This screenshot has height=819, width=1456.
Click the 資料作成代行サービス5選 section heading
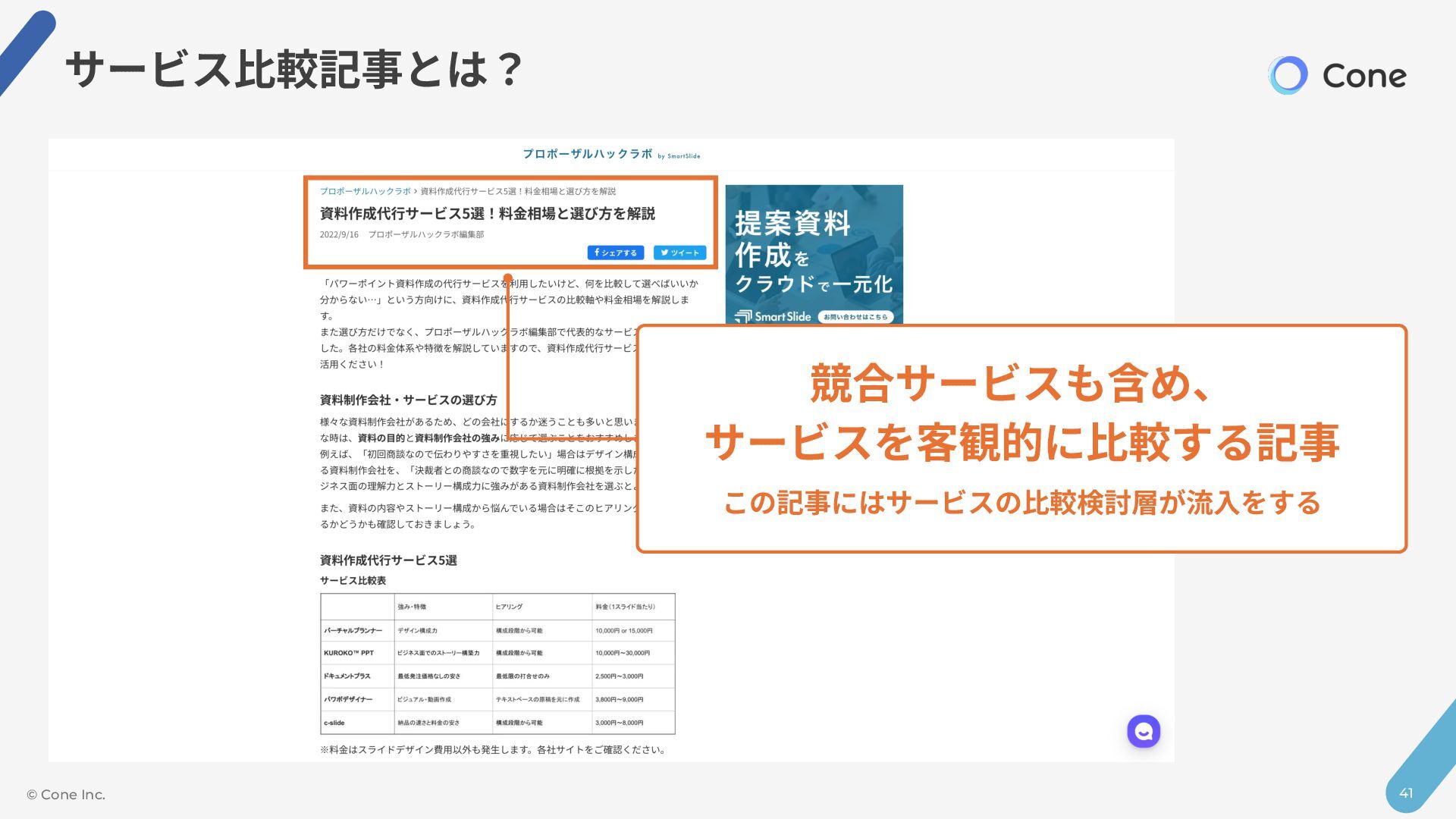(x=388, y=560)
